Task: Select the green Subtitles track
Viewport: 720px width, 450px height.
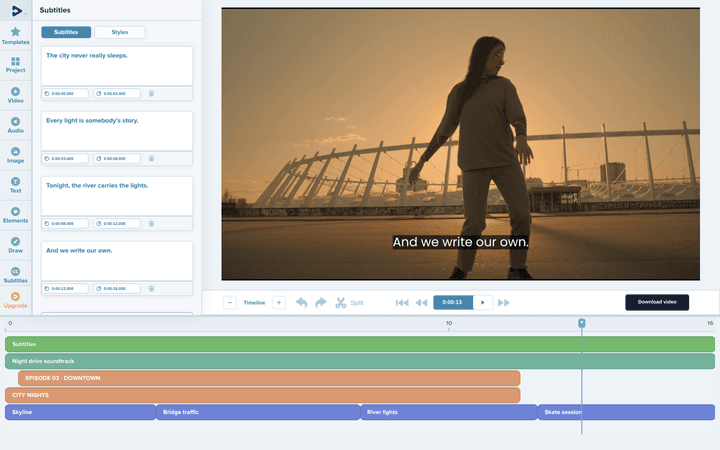Action: tap(360, 344)
